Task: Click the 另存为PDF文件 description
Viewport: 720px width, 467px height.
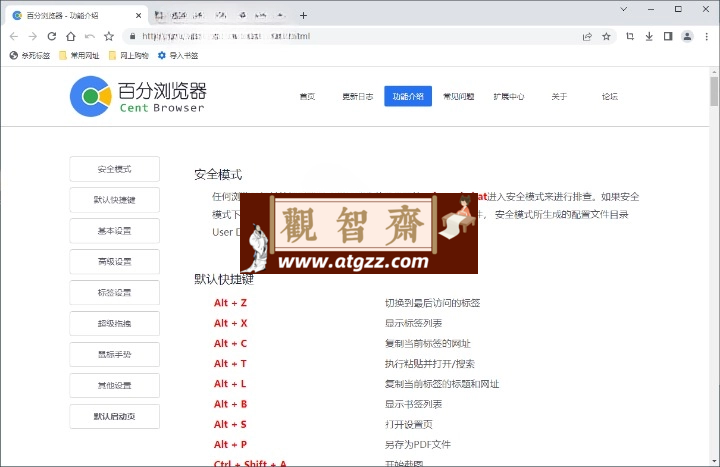Action: click(417, 444)
